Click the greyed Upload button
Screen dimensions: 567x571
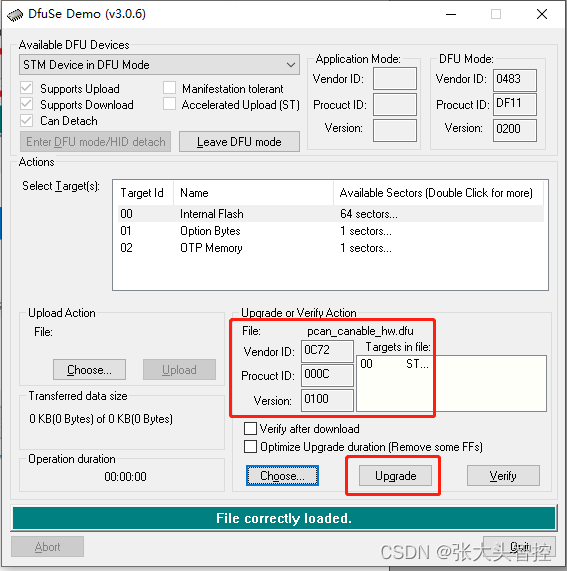point(179,370)
